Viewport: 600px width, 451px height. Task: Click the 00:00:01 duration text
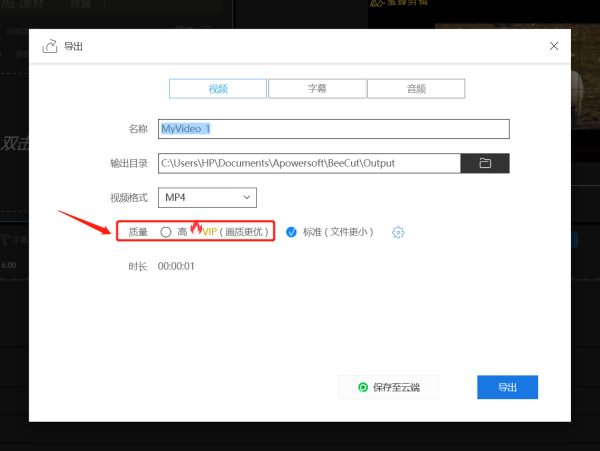tap(176, 266)
